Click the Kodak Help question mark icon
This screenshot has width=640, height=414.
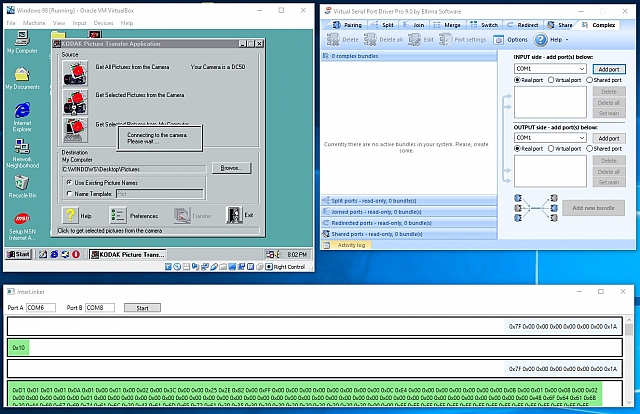70,215
